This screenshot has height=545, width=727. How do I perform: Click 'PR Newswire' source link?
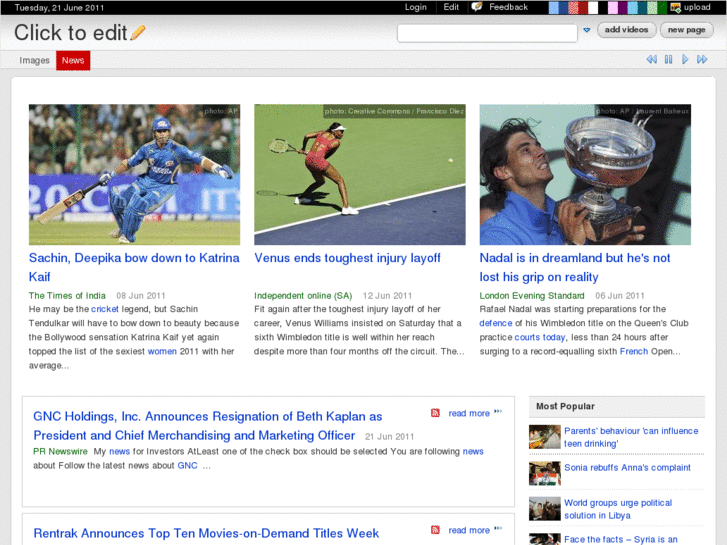(x=60, y=451)
